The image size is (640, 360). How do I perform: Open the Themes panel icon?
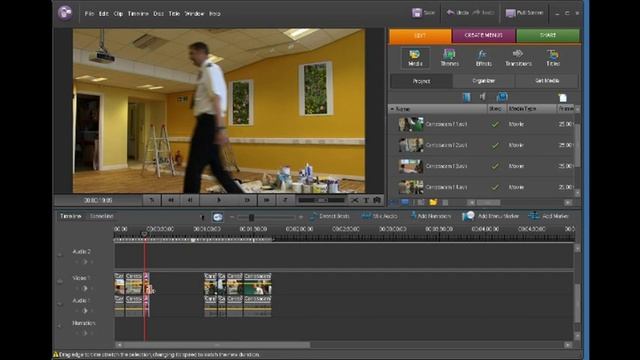tap(449, 58)
